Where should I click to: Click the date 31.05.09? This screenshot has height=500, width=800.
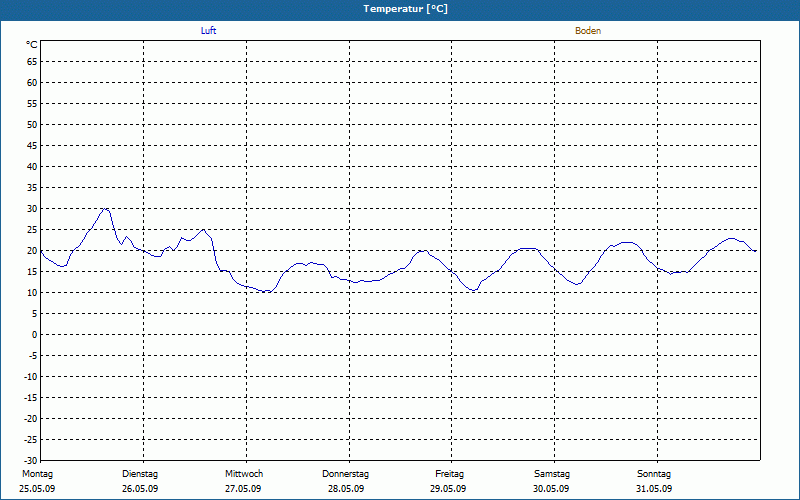coord(654,489)
